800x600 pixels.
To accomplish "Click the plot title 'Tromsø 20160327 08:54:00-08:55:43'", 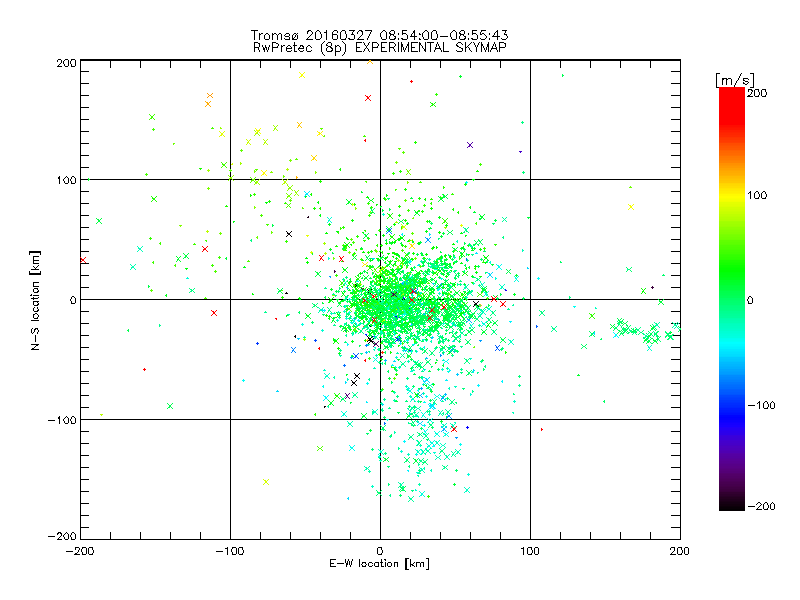I will click(379, 35).
